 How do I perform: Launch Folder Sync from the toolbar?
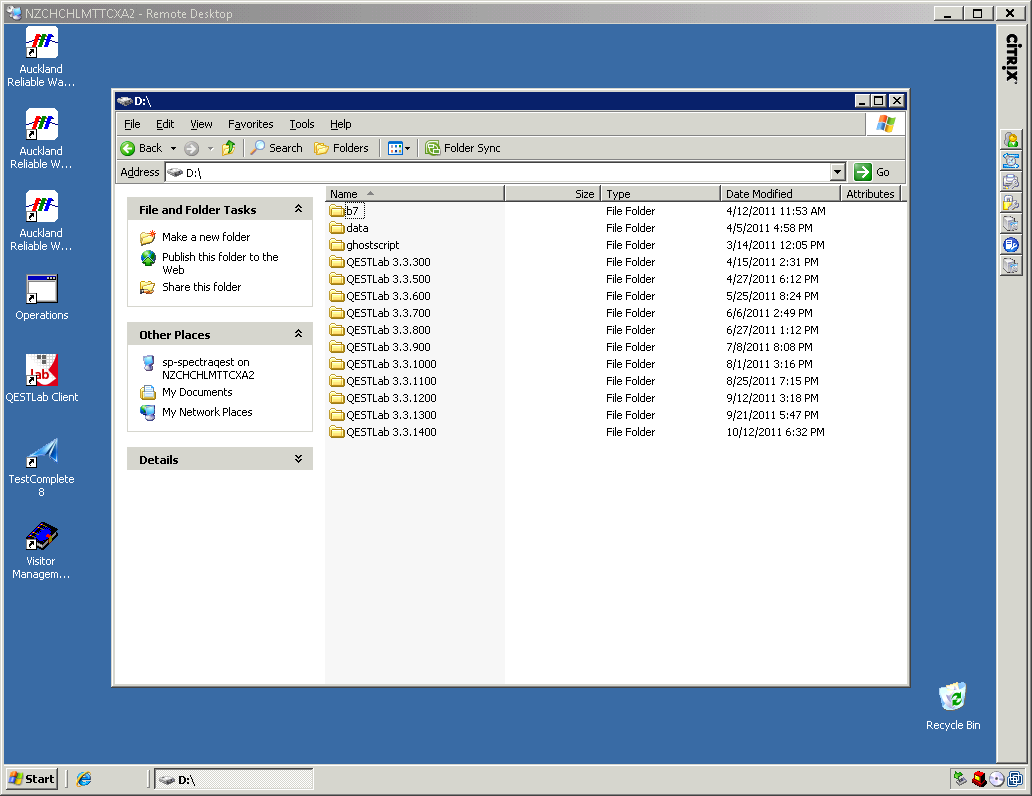coord(463,148)
